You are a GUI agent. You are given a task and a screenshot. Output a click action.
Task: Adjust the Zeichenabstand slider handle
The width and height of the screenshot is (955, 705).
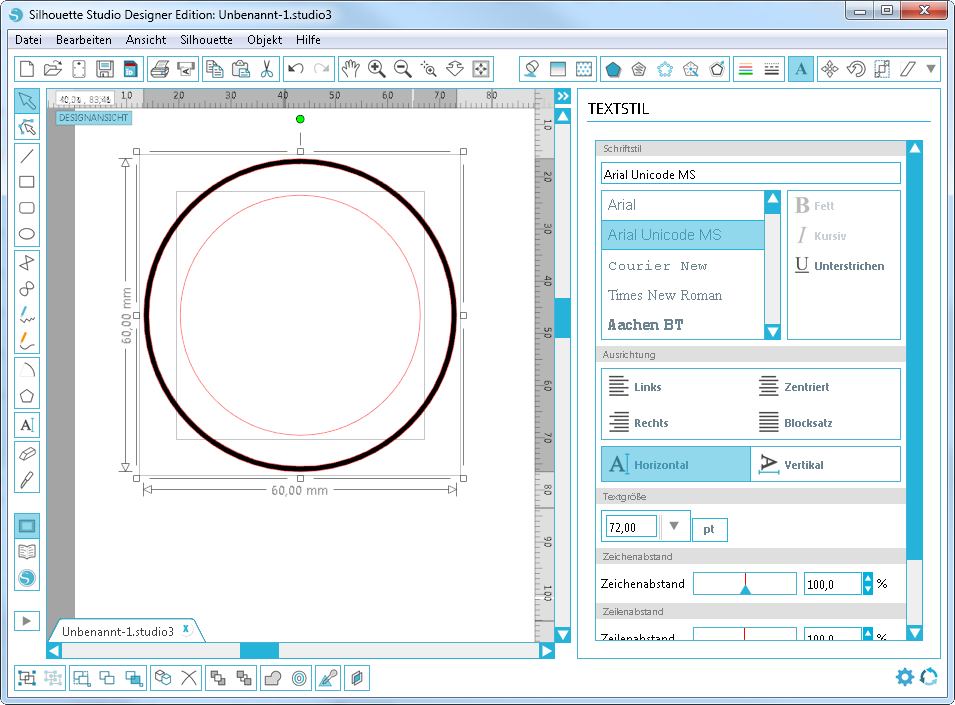(x=745, y=589)
